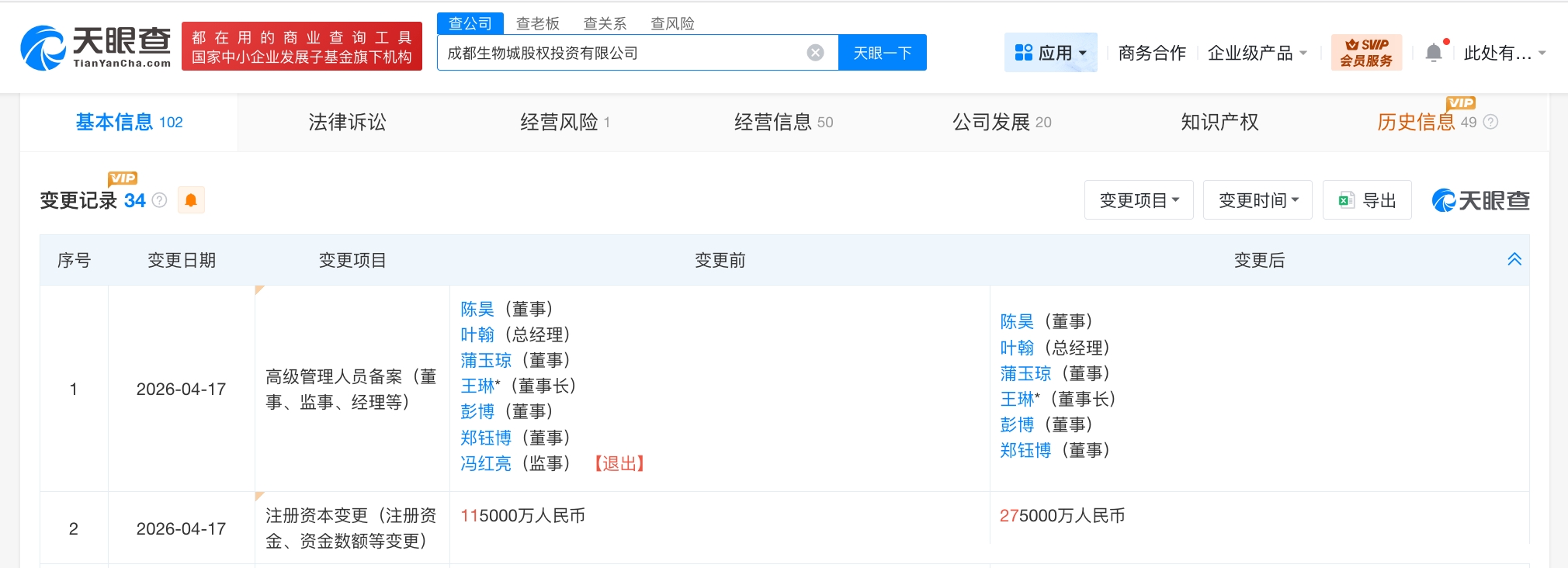
Task: Collapse the table with the double-chevron icon
Action: point(1514,260)
